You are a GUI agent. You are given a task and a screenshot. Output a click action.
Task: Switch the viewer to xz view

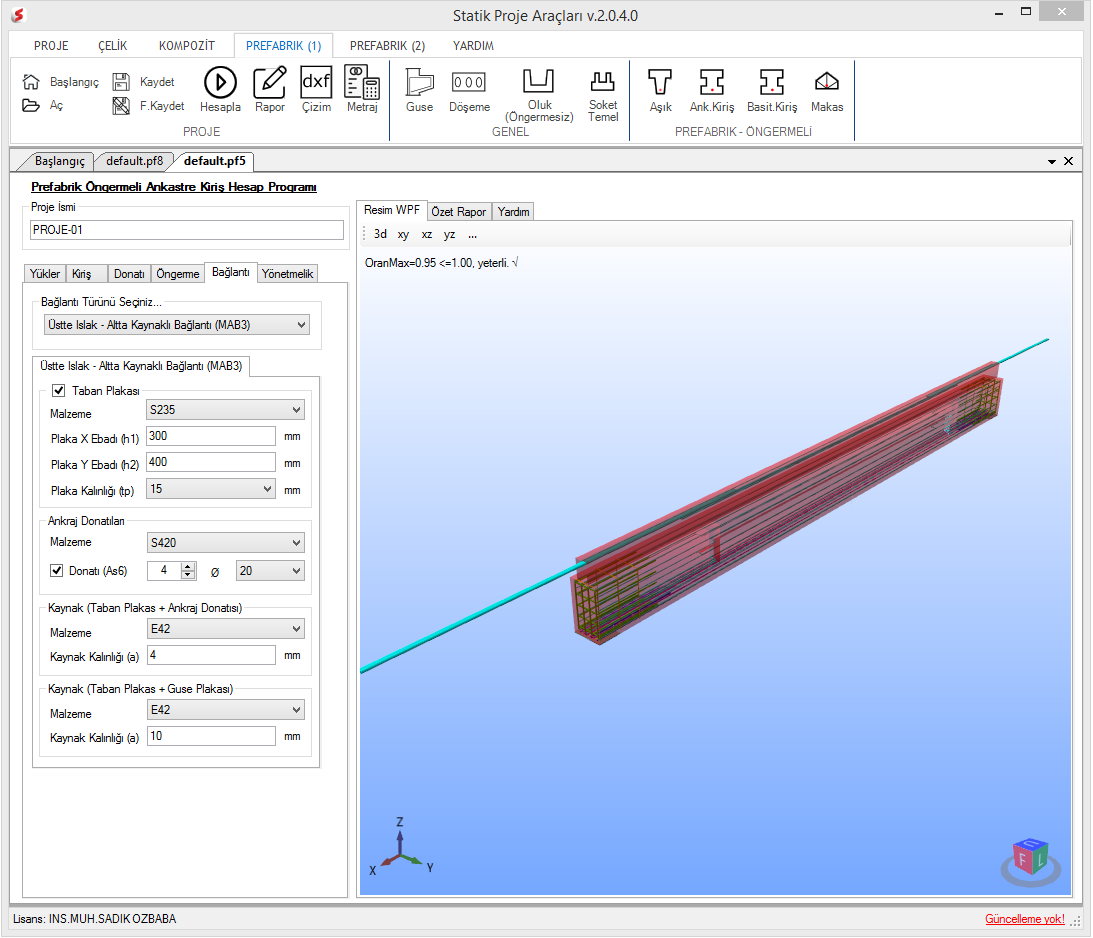tap(427, 234)
